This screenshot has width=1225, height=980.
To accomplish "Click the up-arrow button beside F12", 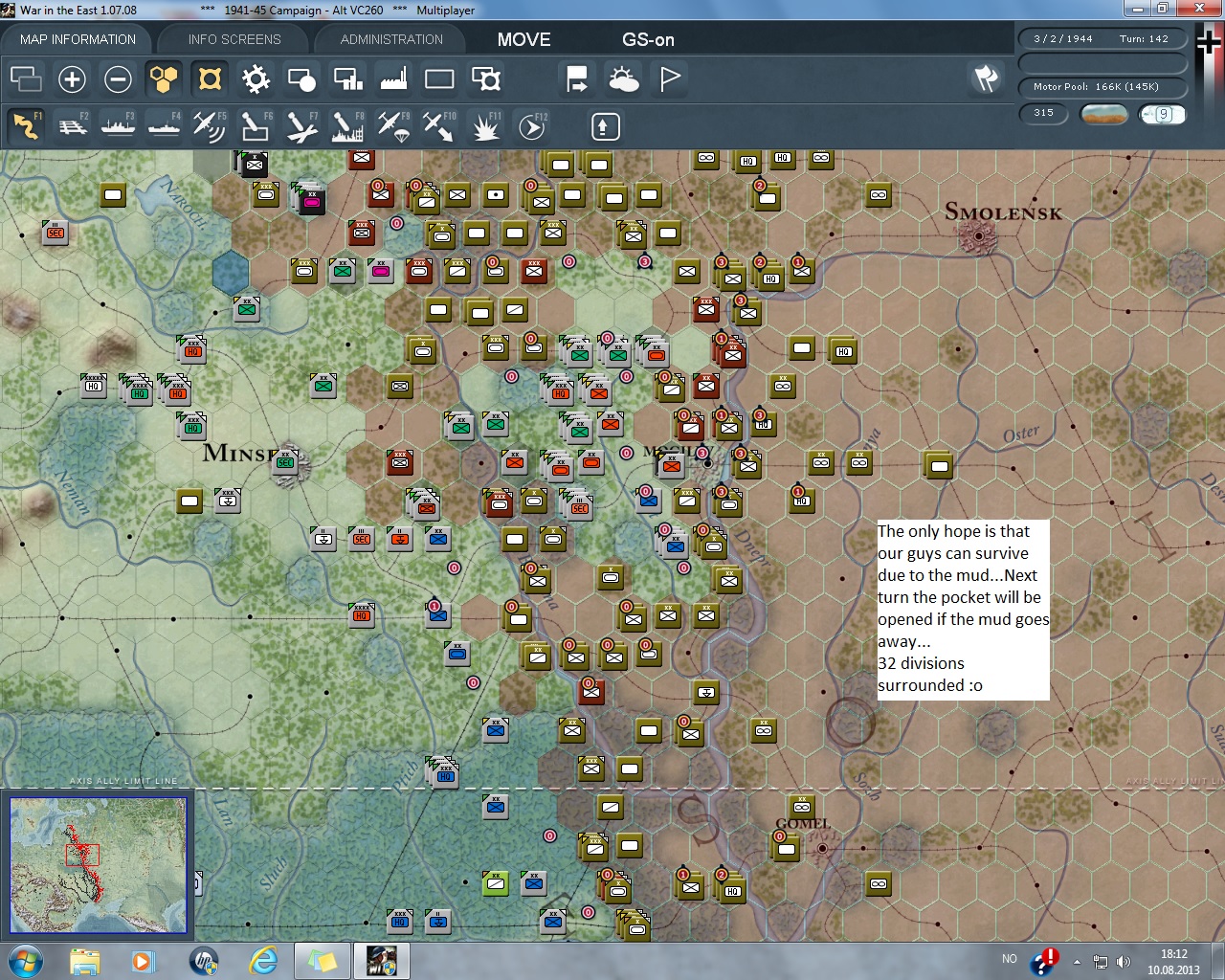I will [605, 126].
